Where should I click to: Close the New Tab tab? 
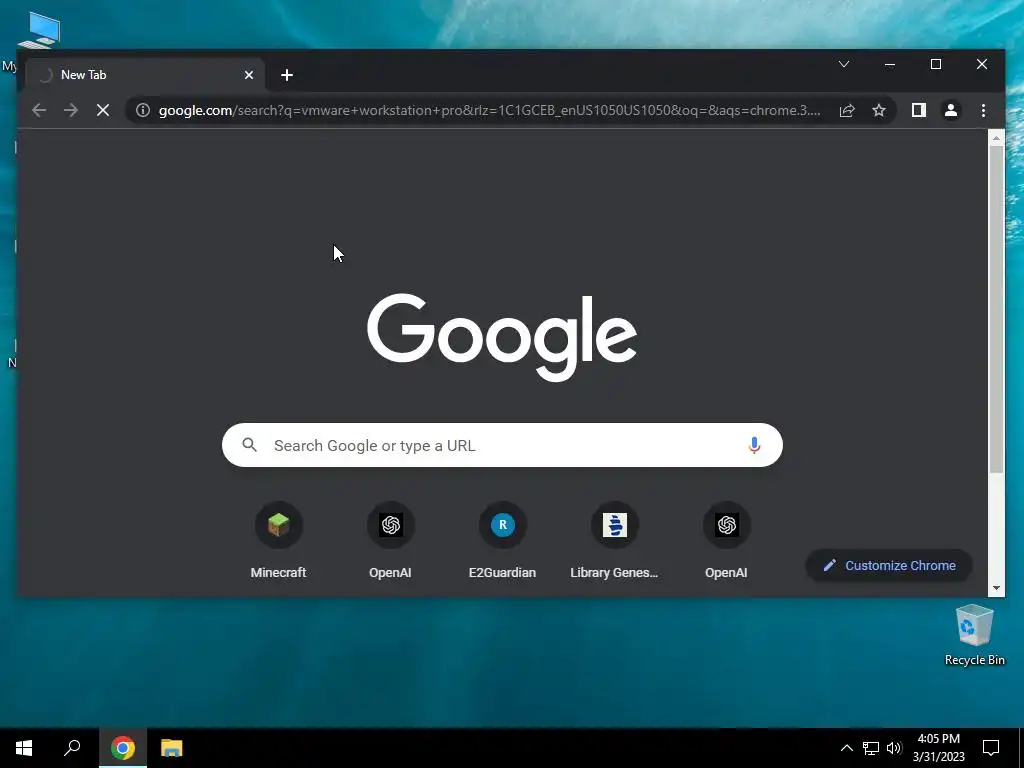point(249,75)
